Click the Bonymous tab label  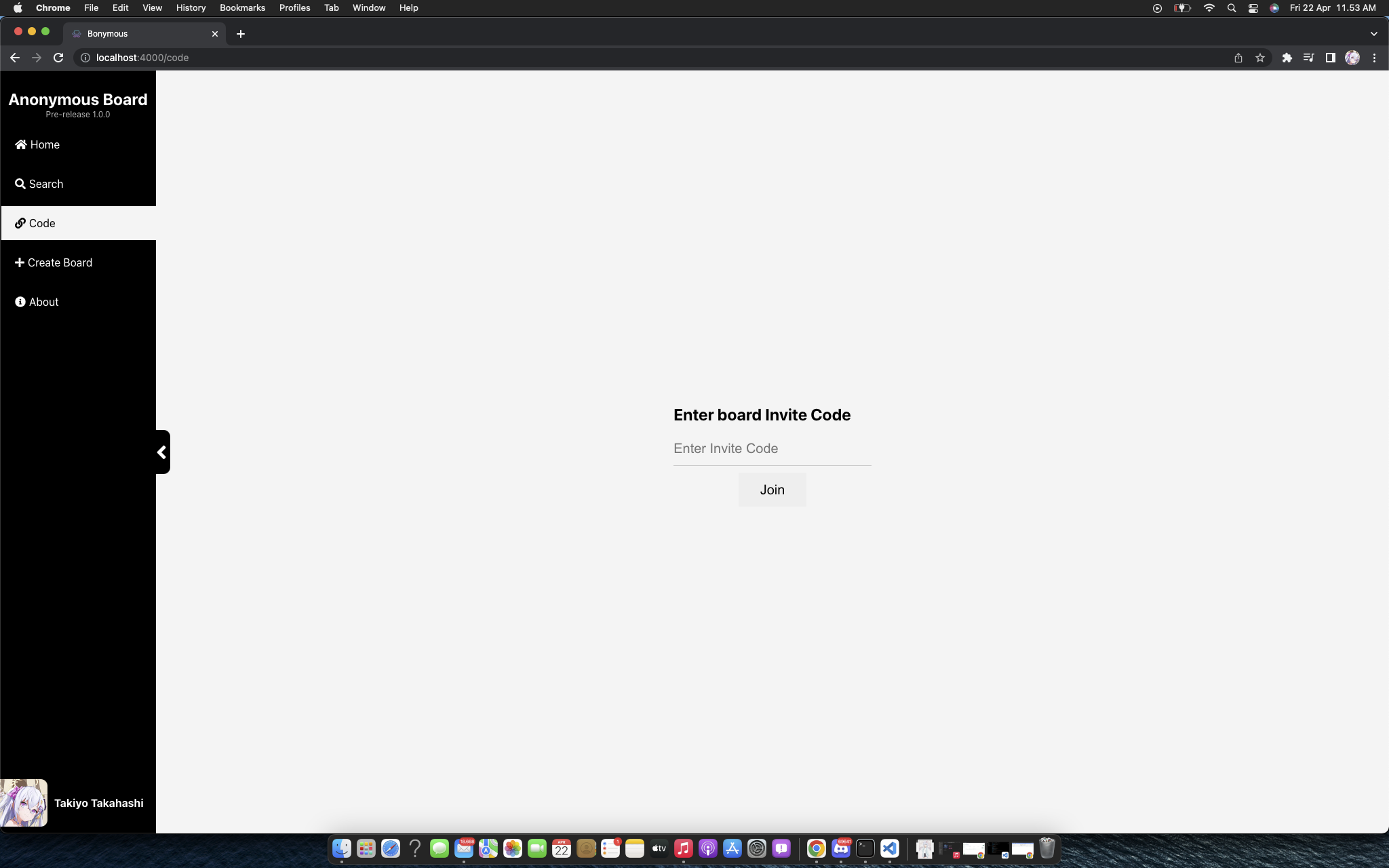tap(107, 33)
